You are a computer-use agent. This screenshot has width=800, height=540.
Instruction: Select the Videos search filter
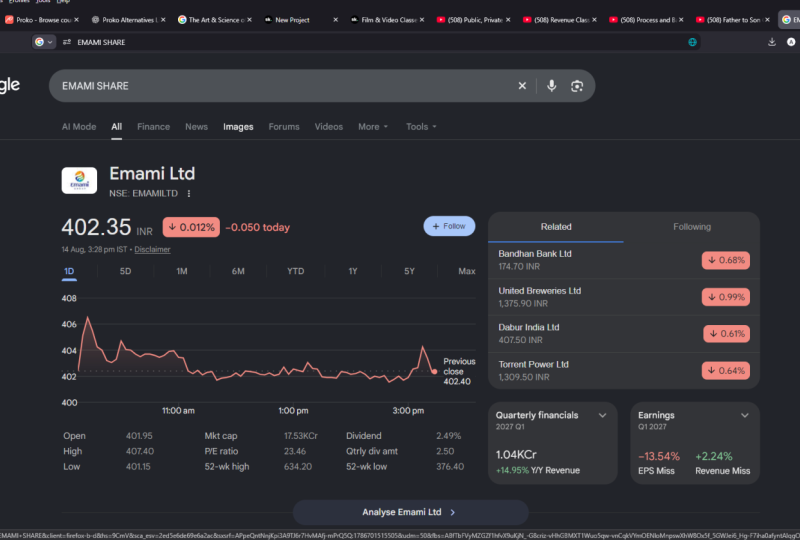click(329, 127)
